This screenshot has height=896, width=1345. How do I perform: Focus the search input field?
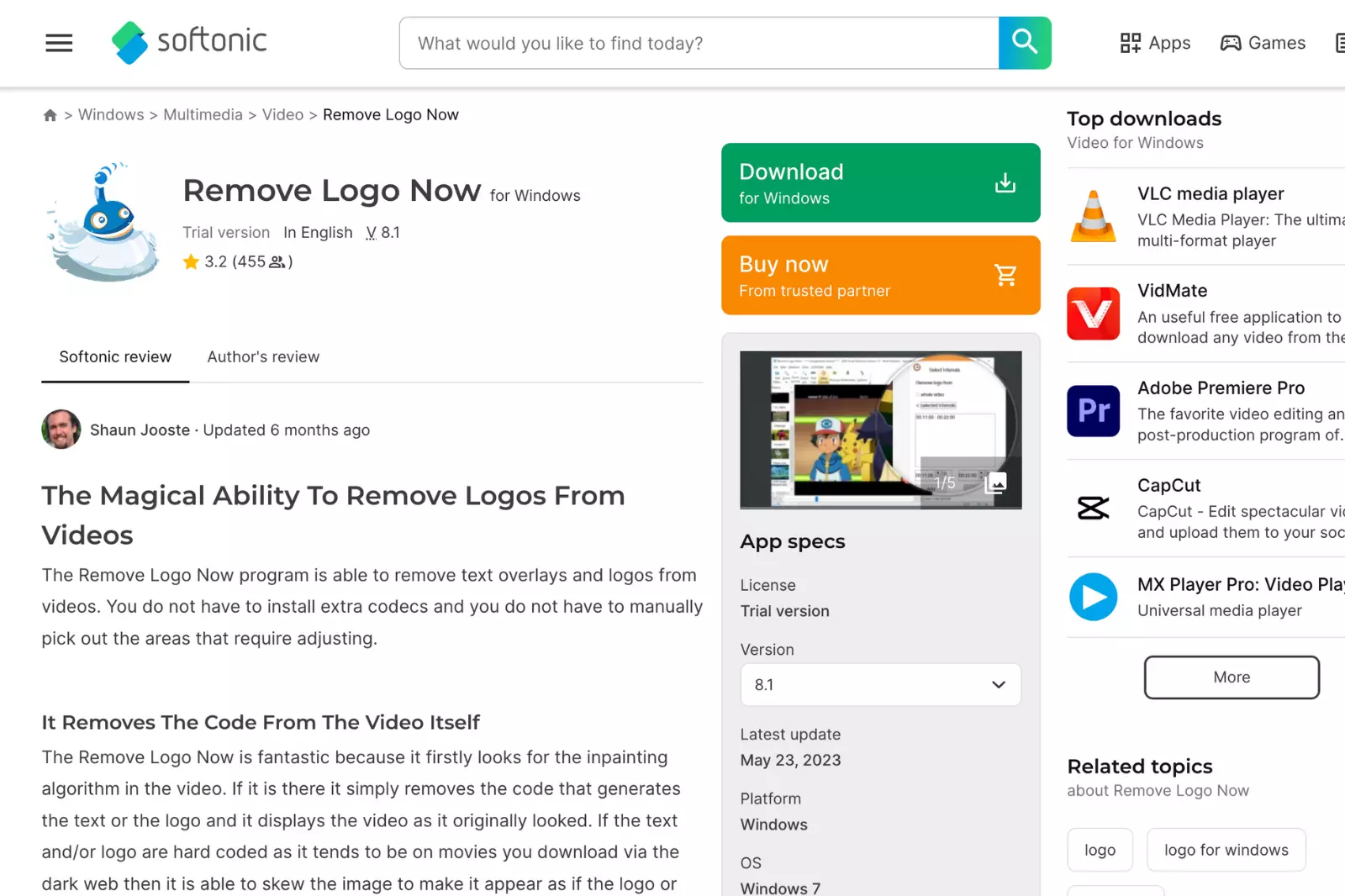(x=699, y=43)
